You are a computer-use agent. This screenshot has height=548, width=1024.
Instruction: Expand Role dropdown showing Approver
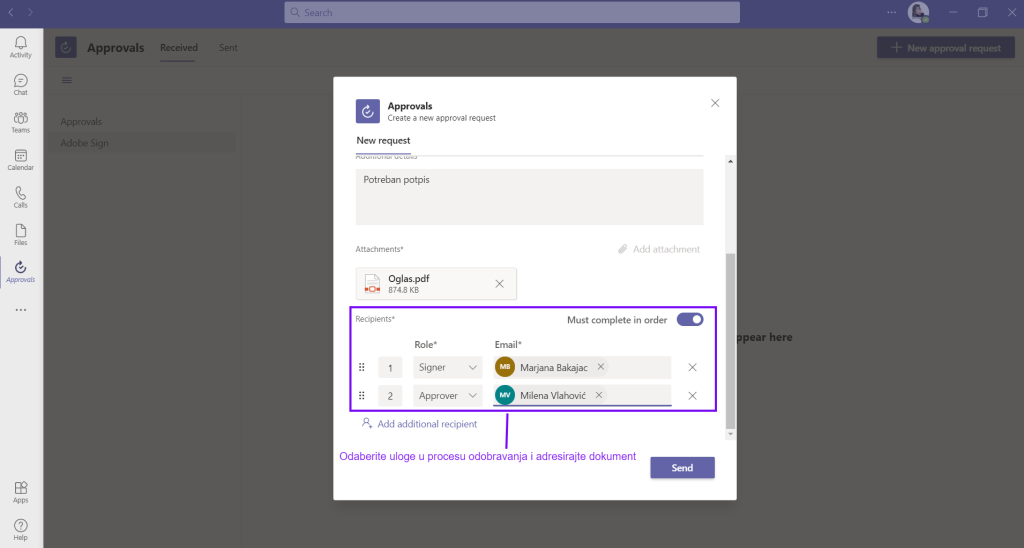tap(448, 396)
